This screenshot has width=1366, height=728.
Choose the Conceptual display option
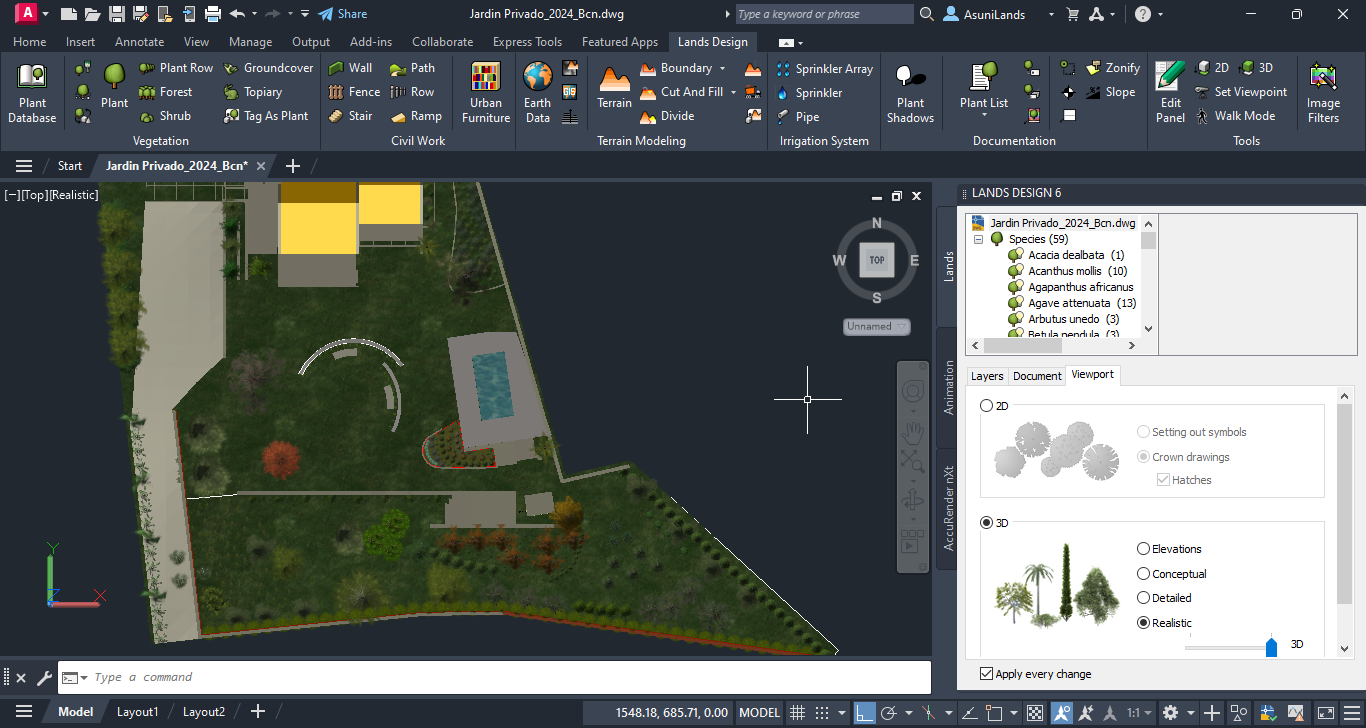[1144, 574]
